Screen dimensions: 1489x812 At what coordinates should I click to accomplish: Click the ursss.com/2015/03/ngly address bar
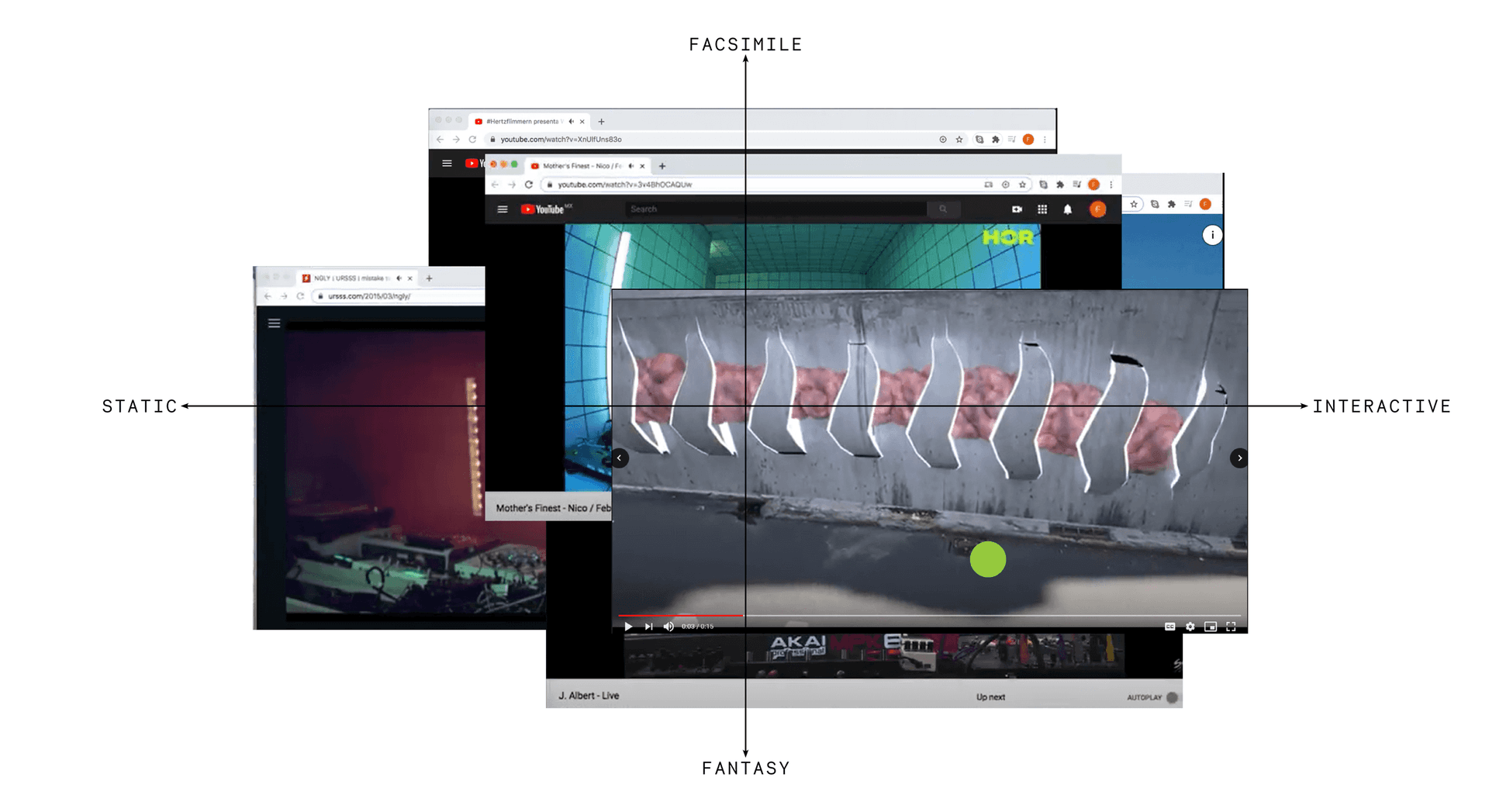[x=398, y=296]
